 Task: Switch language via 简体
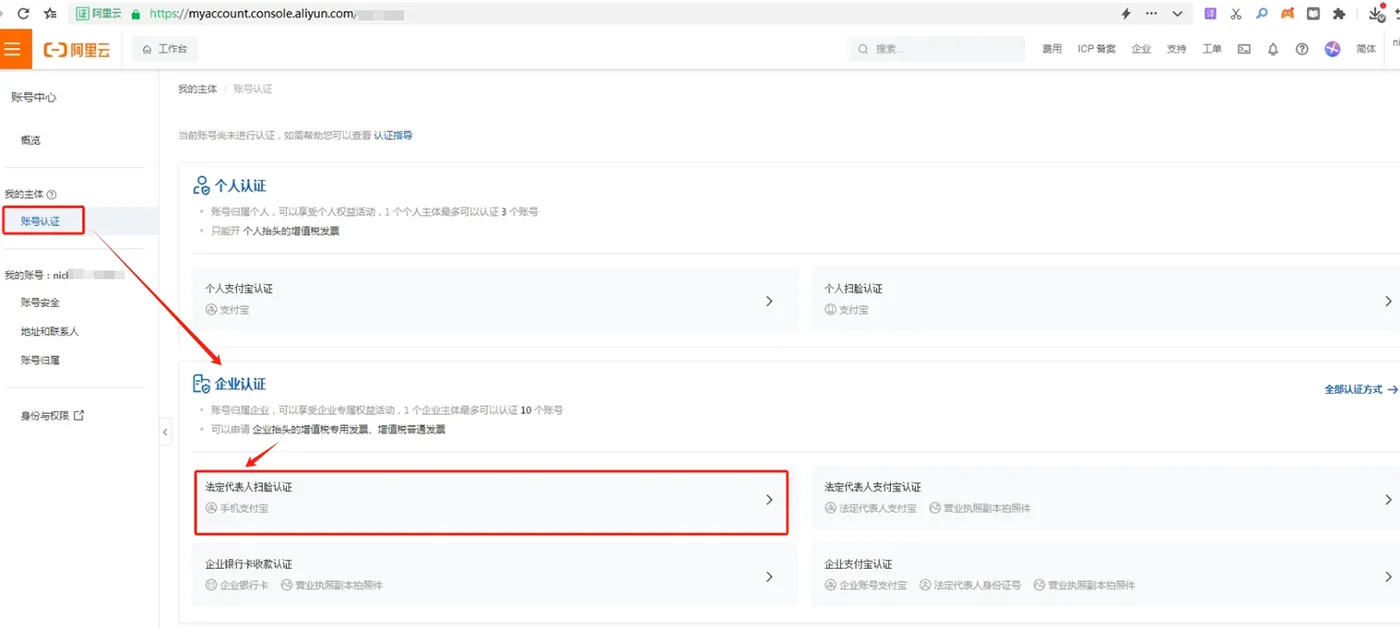[1366, 49]
